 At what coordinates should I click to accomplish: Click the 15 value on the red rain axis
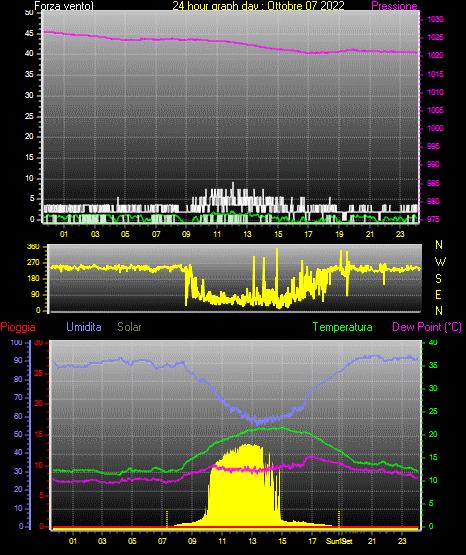point(39,434)
